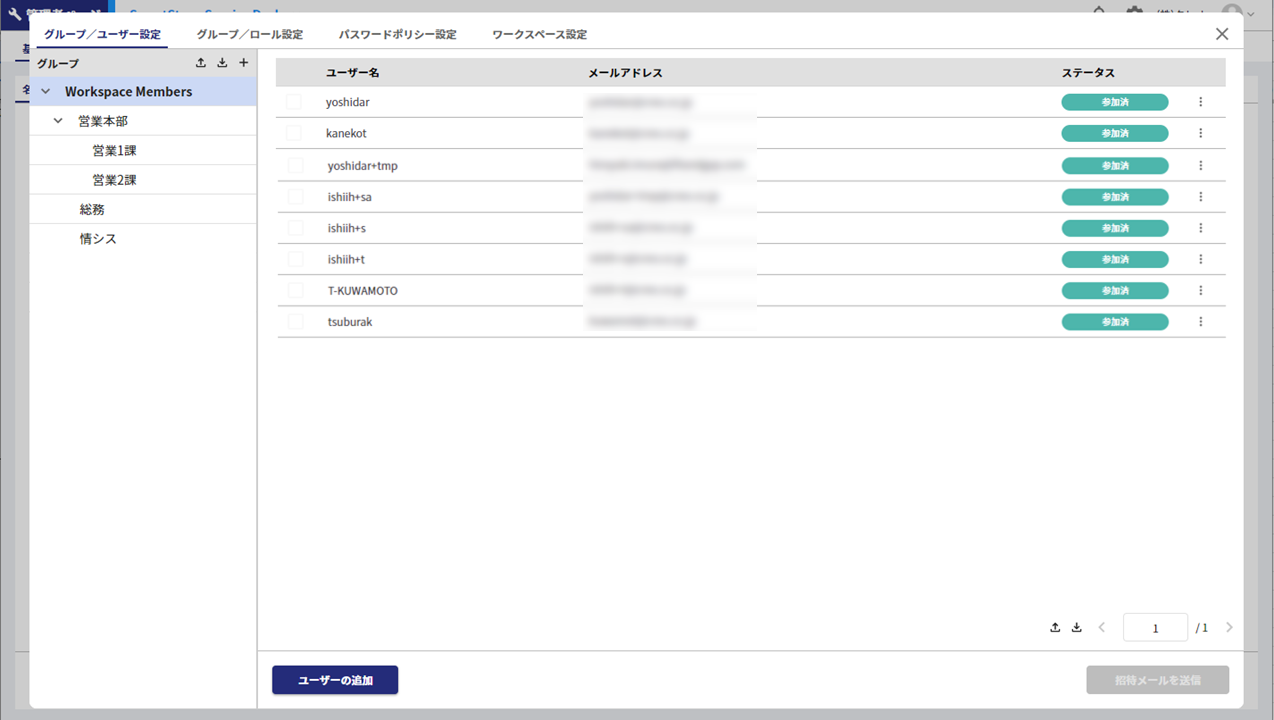Select the checkbox beside T-KUWAMOTO
Viewport: 1274px width, 720px height.
[295, 291]
